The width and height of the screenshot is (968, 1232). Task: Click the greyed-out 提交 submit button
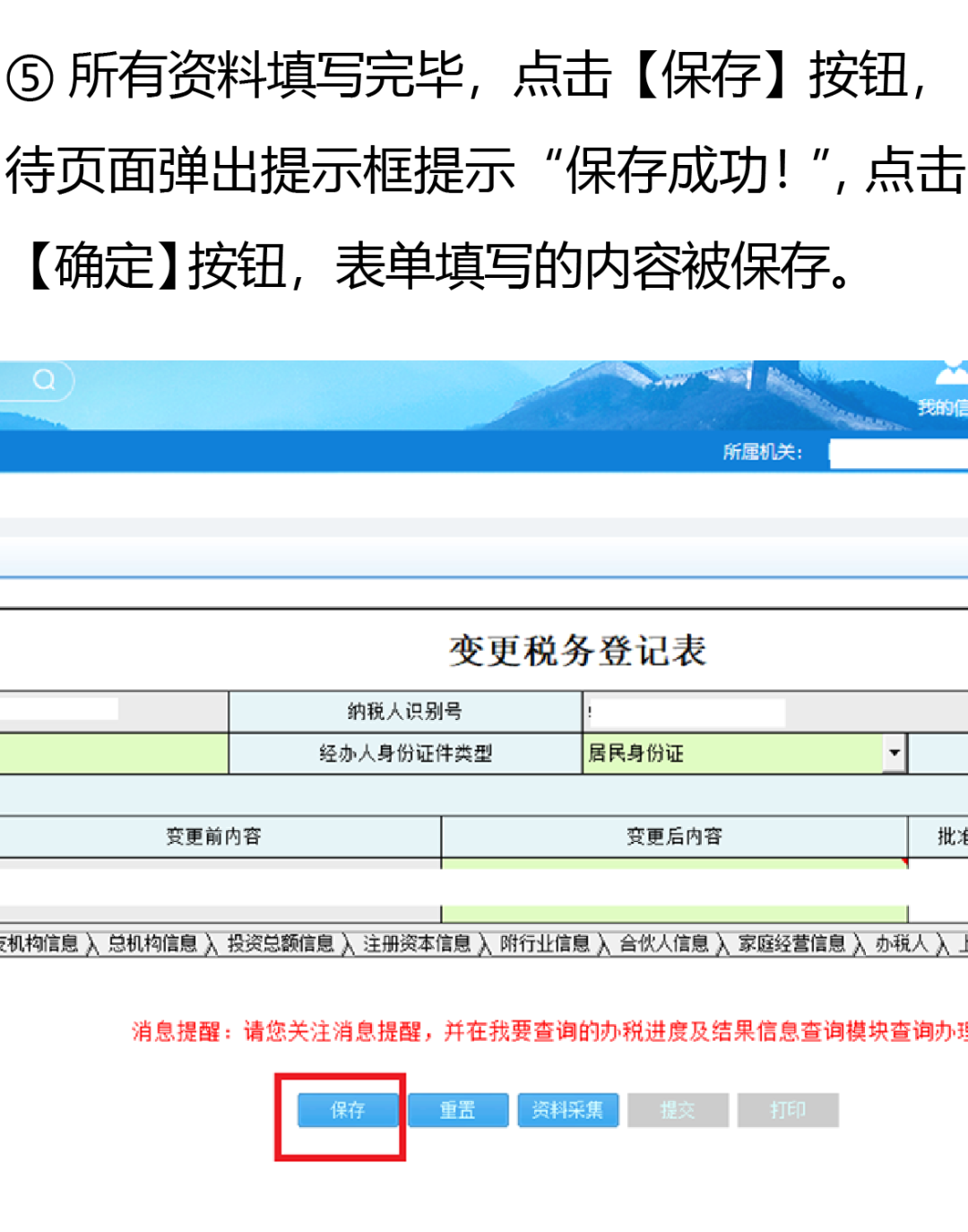pyautogui.click(x=678, y=1110)
